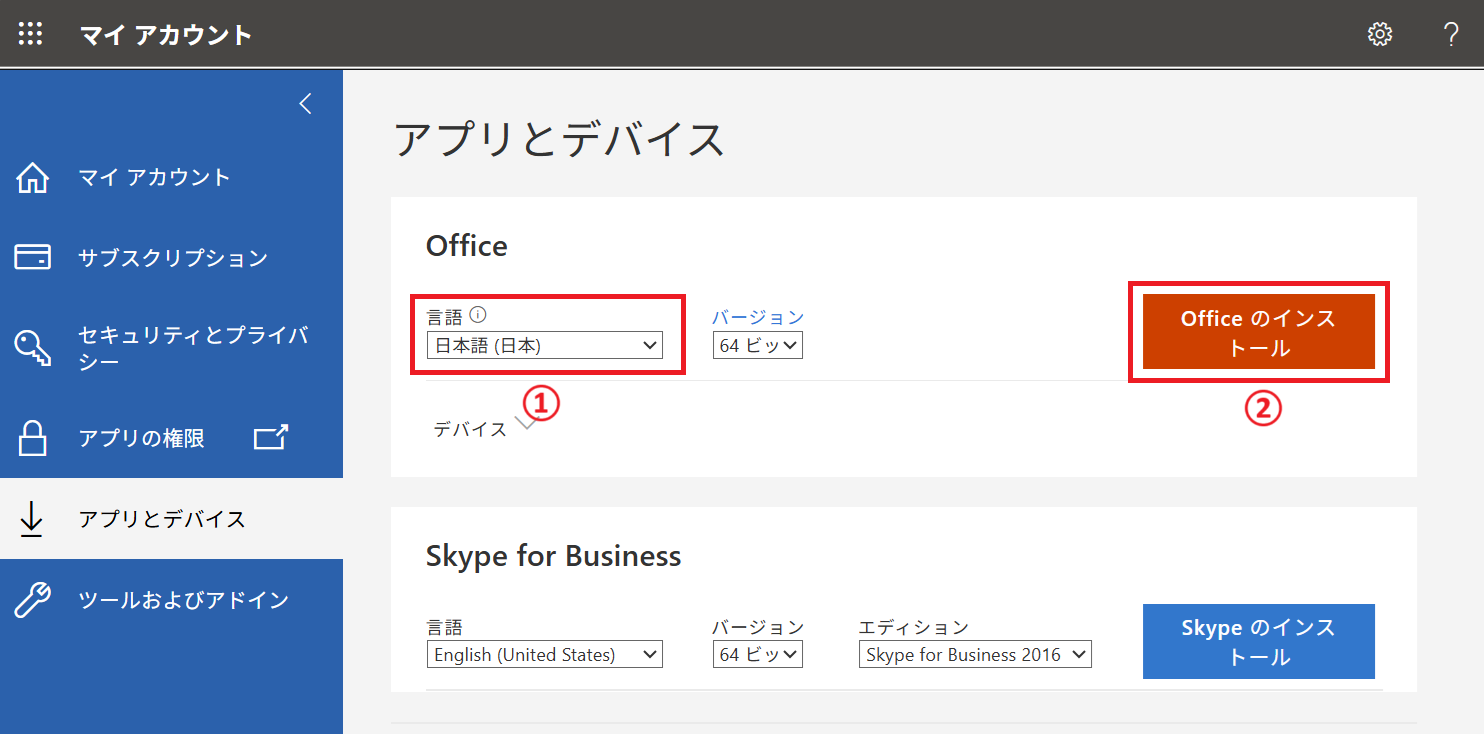
Task: Open the マイ アカウント sidebar item
Action: [171, 178]
